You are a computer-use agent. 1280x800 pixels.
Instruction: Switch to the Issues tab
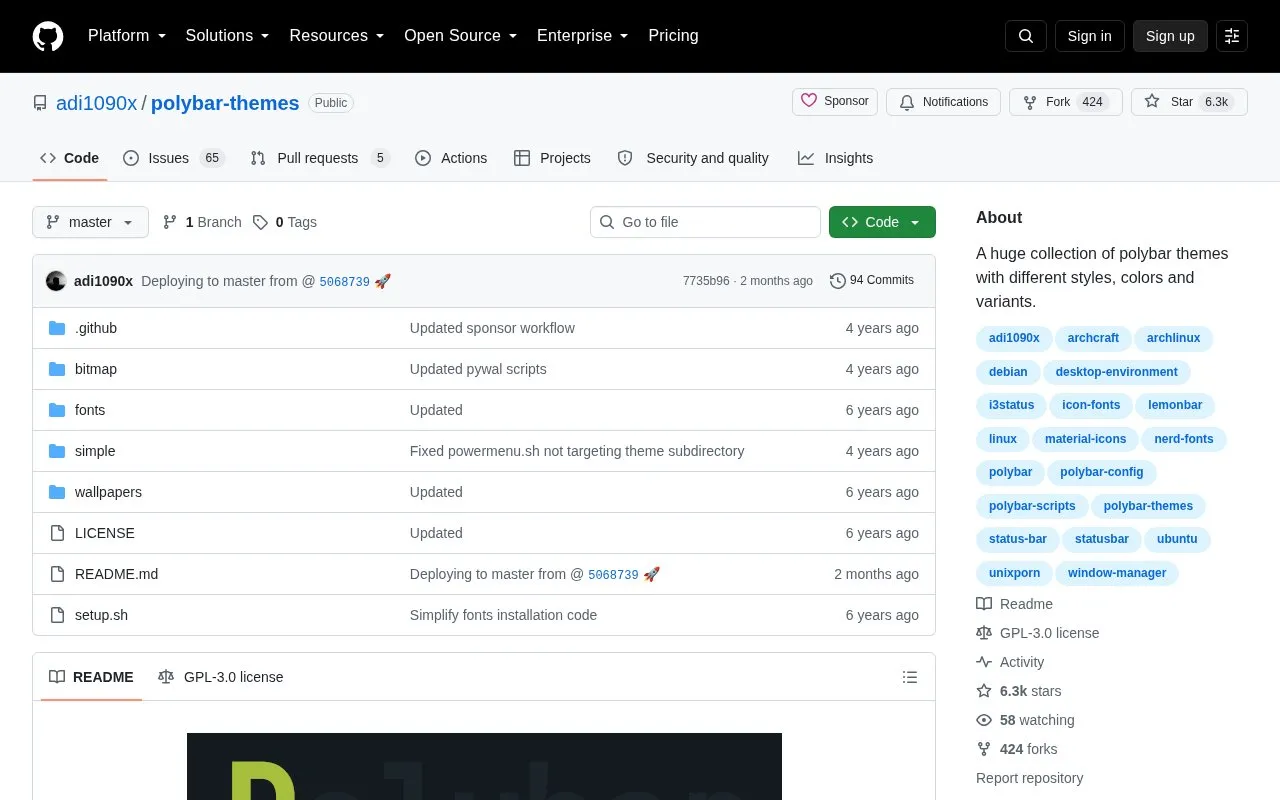tap(174, 158)
